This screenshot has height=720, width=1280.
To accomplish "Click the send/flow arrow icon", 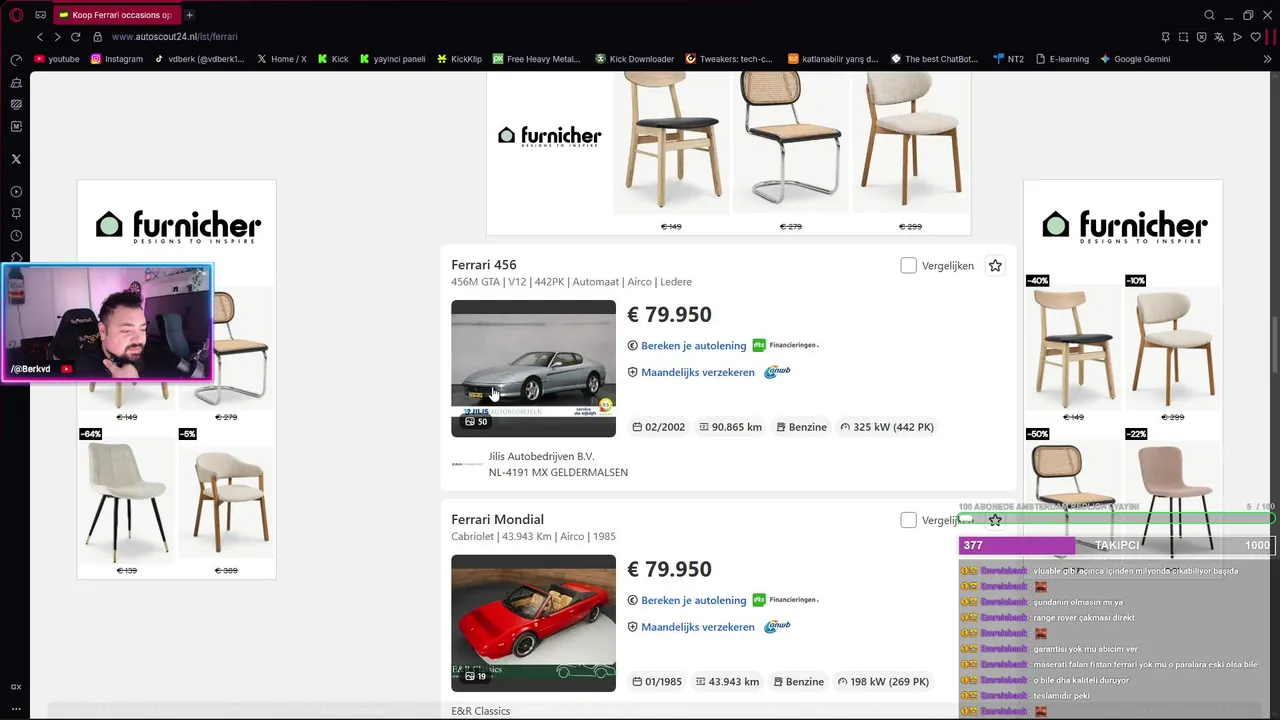I will pyautogui.click(x=1237, y=37).
